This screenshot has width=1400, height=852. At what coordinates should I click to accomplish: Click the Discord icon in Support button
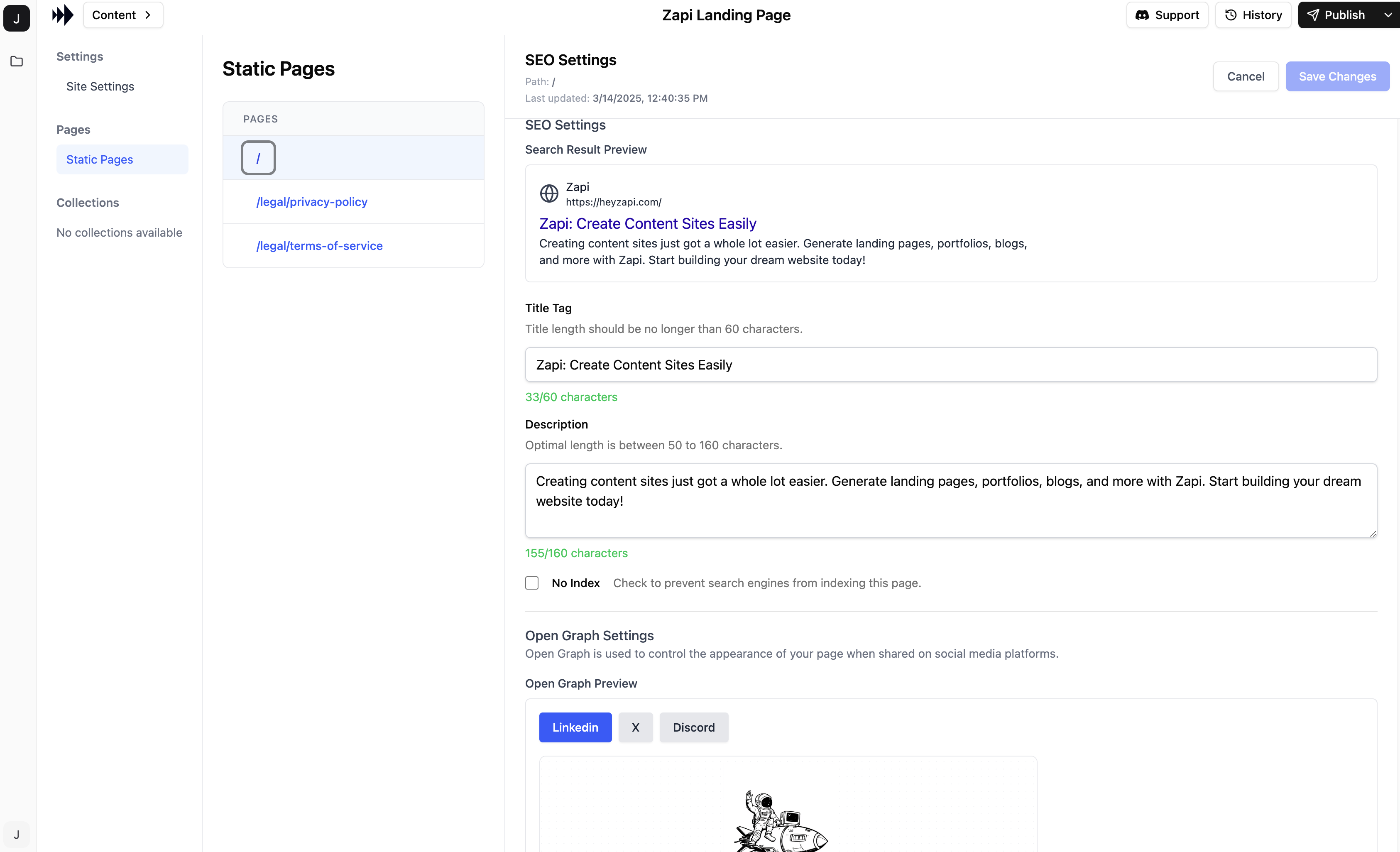click(1142, 15)
